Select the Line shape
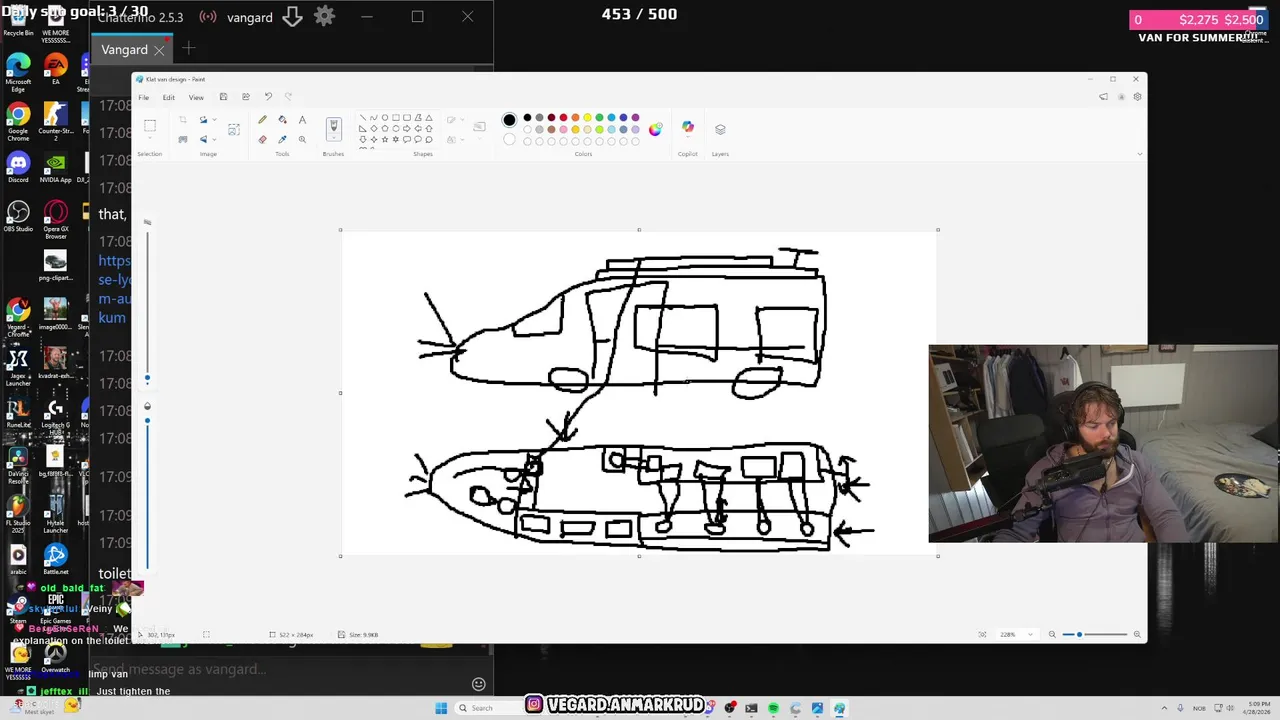 coord(362,117)
